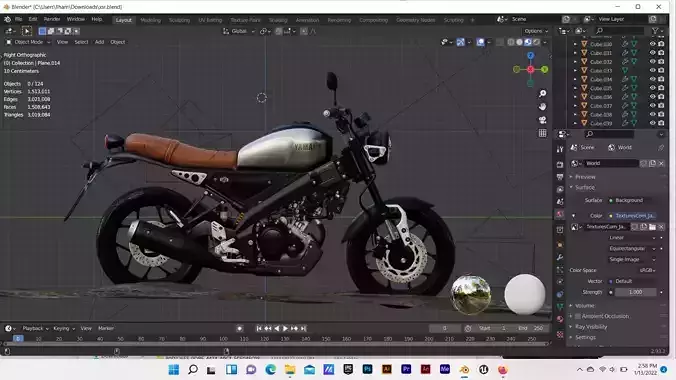
Task: Click the Options button in viewport header
Action: pos(536,31)
